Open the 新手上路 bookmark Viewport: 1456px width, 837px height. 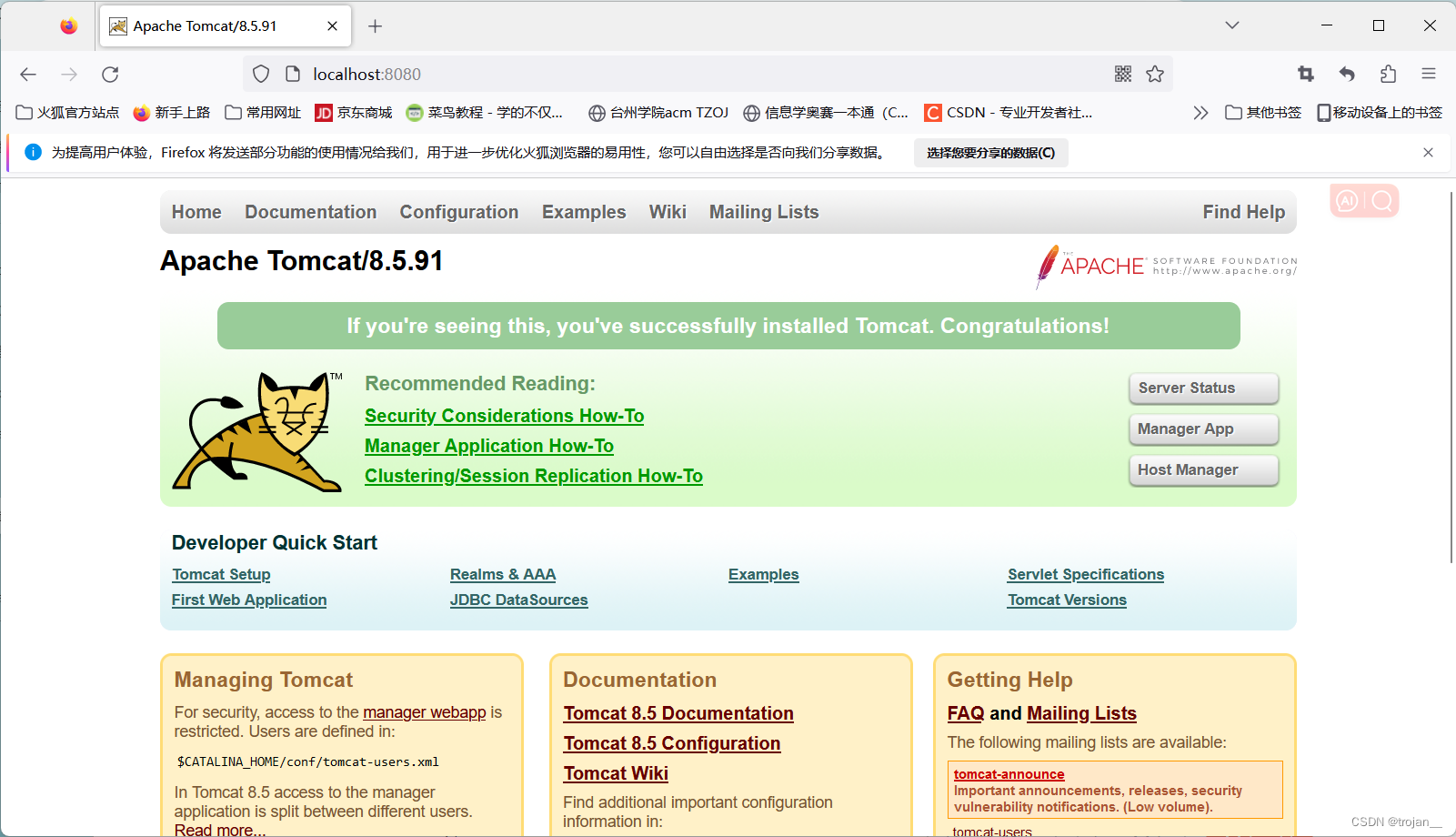pos(172,113)
